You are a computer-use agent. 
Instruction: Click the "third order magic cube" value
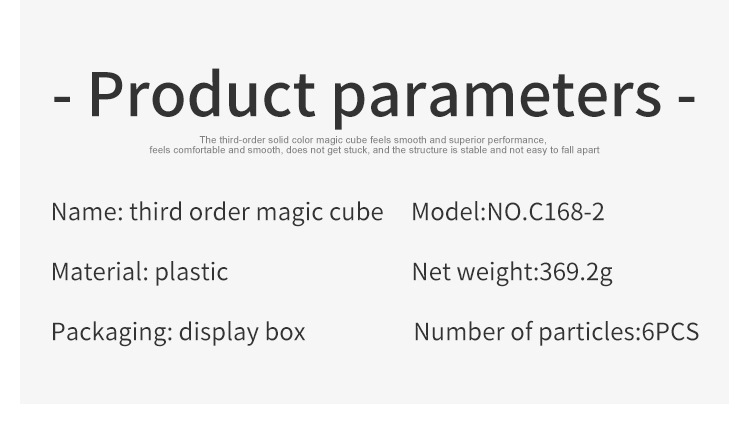pyautogui.click(x=256, y=212)
